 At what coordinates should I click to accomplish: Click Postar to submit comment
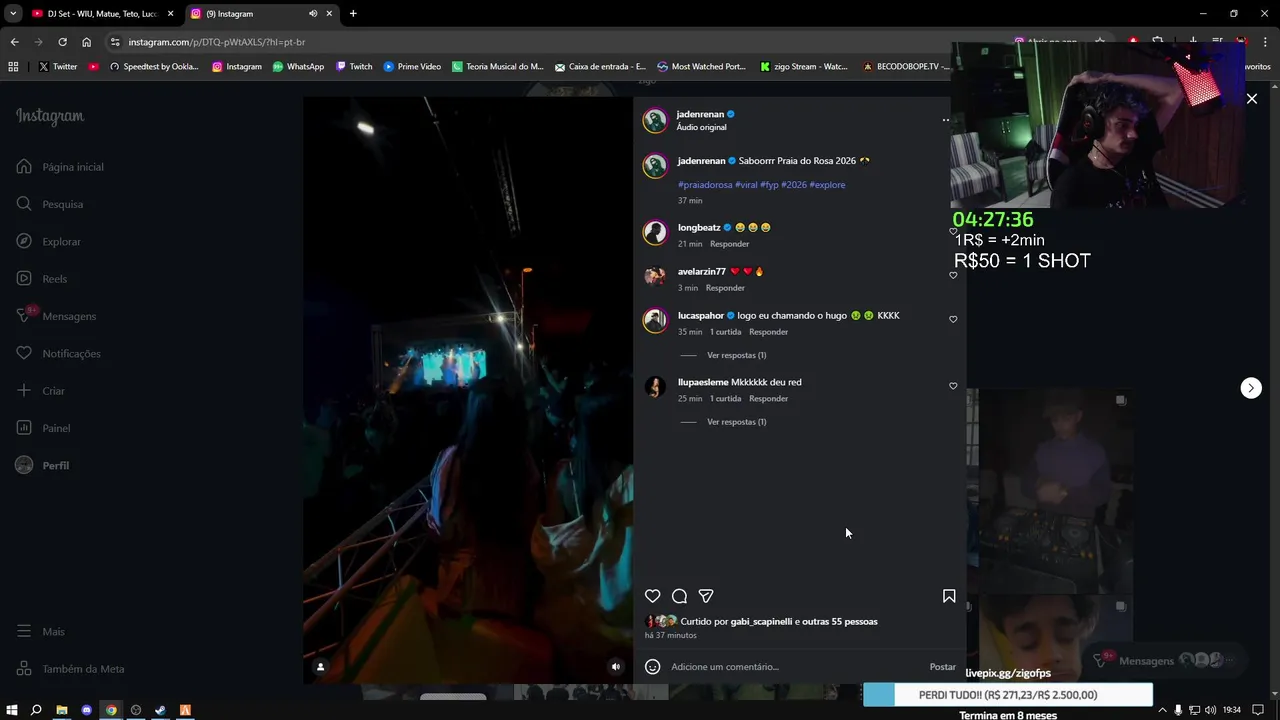click(x=942, y=667)
